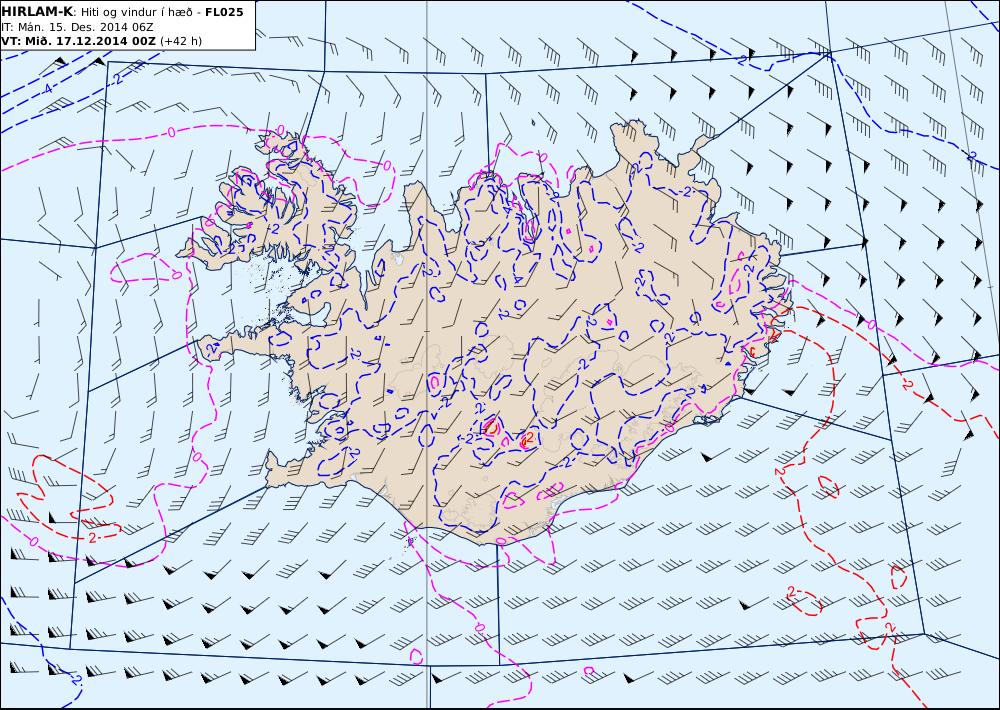The height and width of the screenshot is (710, 1000).
Task: Click the '(+42 h)' forecast offset text
Action: 180,41
